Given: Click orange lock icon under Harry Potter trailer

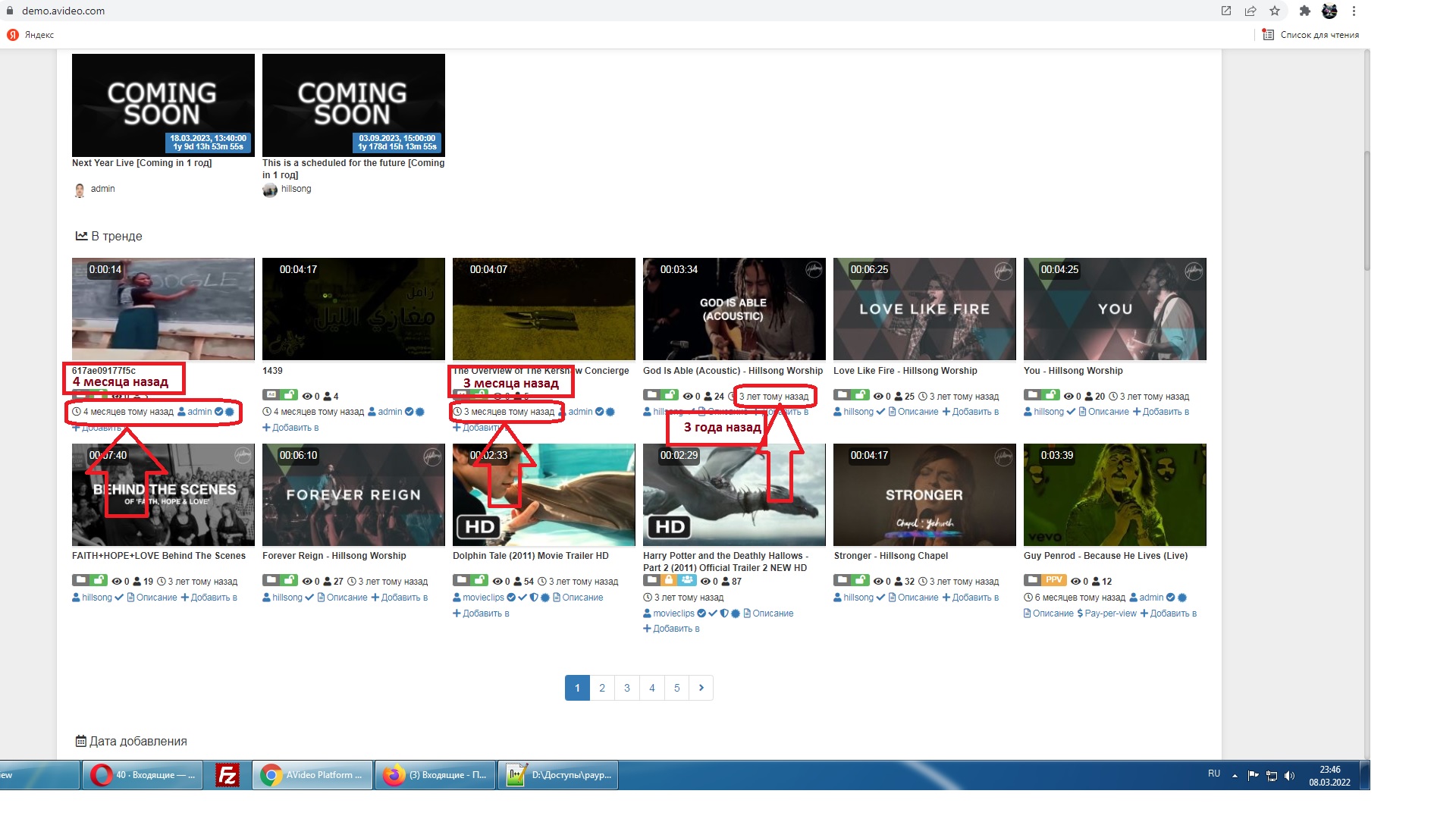Looking at the screenshot, I should pyautogui.click(x=669, y=580).
